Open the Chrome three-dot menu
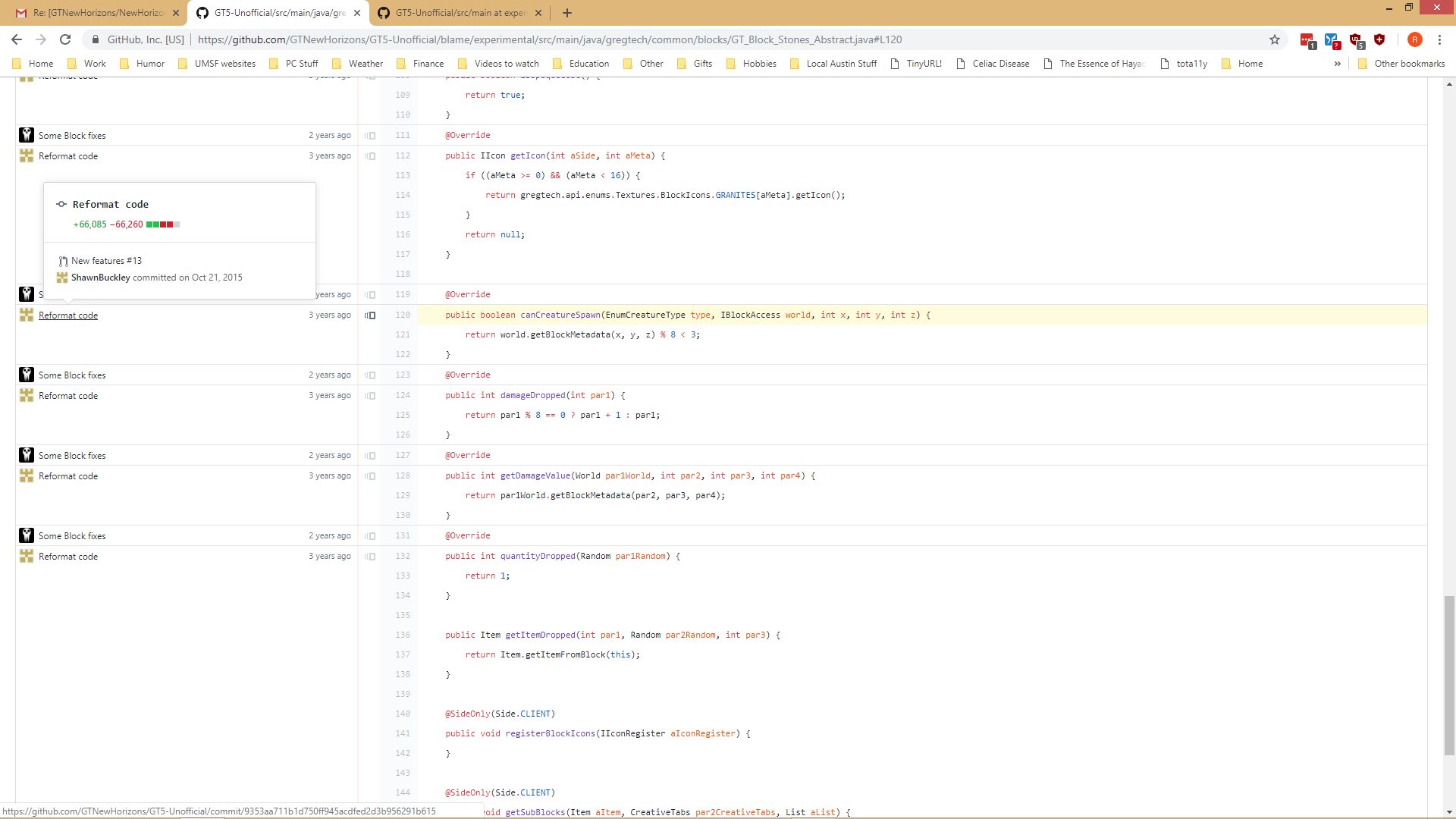This screenshot has width=1456, height=819. [x=1439, y=39]
